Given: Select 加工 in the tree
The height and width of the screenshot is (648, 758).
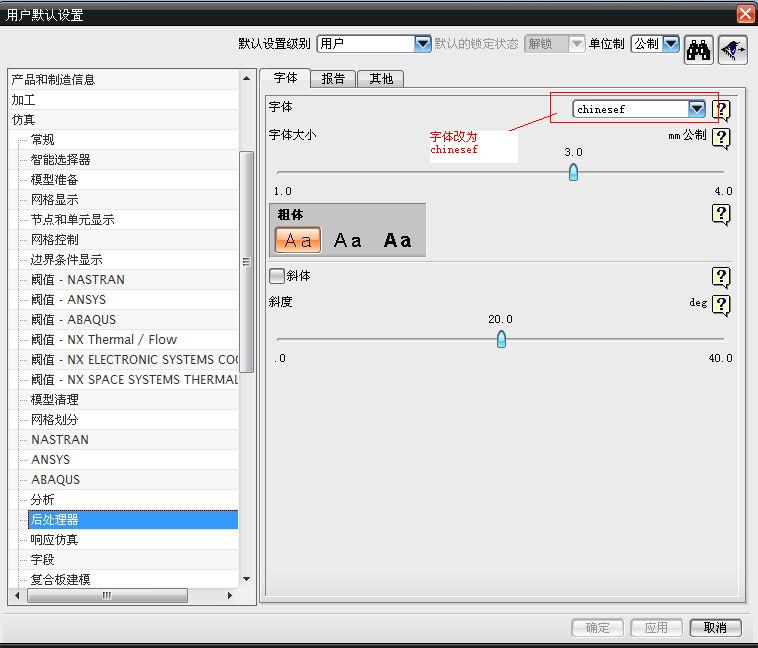Looking at the screenshot, I should pyautogui.click(x=23, y=100).
